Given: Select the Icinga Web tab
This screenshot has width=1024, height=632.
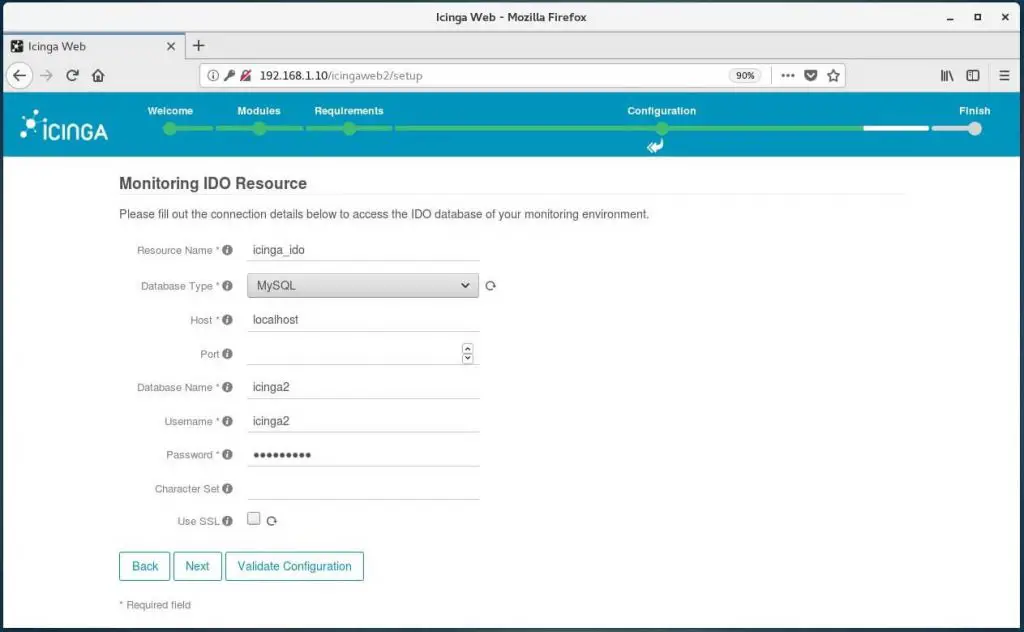Looking at the screenshot, I should [x=94, y=46].
